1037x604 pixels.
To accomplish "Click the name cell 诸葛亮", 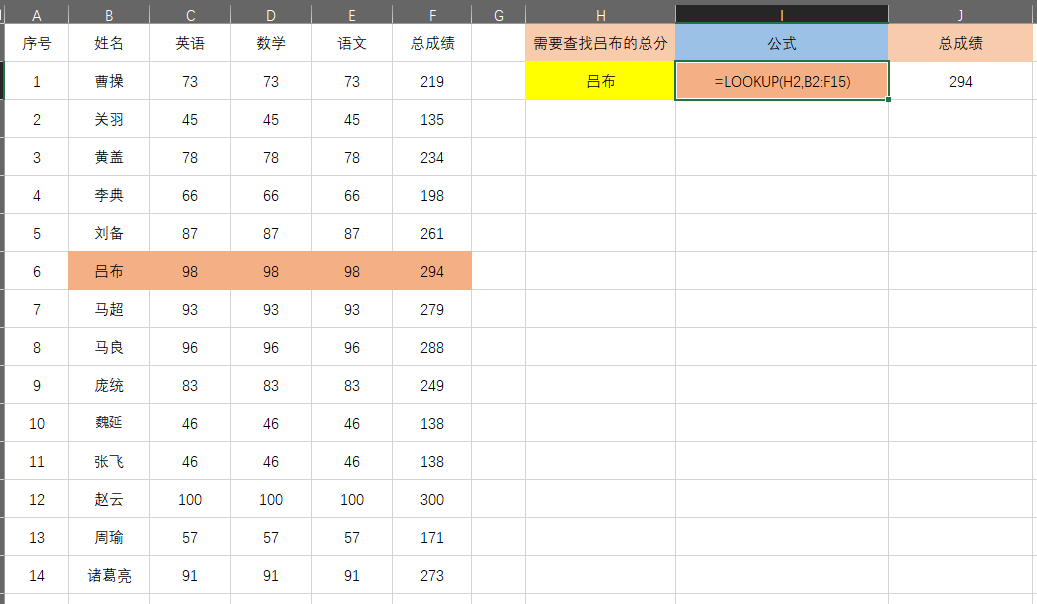I will (x=109, y=576).
